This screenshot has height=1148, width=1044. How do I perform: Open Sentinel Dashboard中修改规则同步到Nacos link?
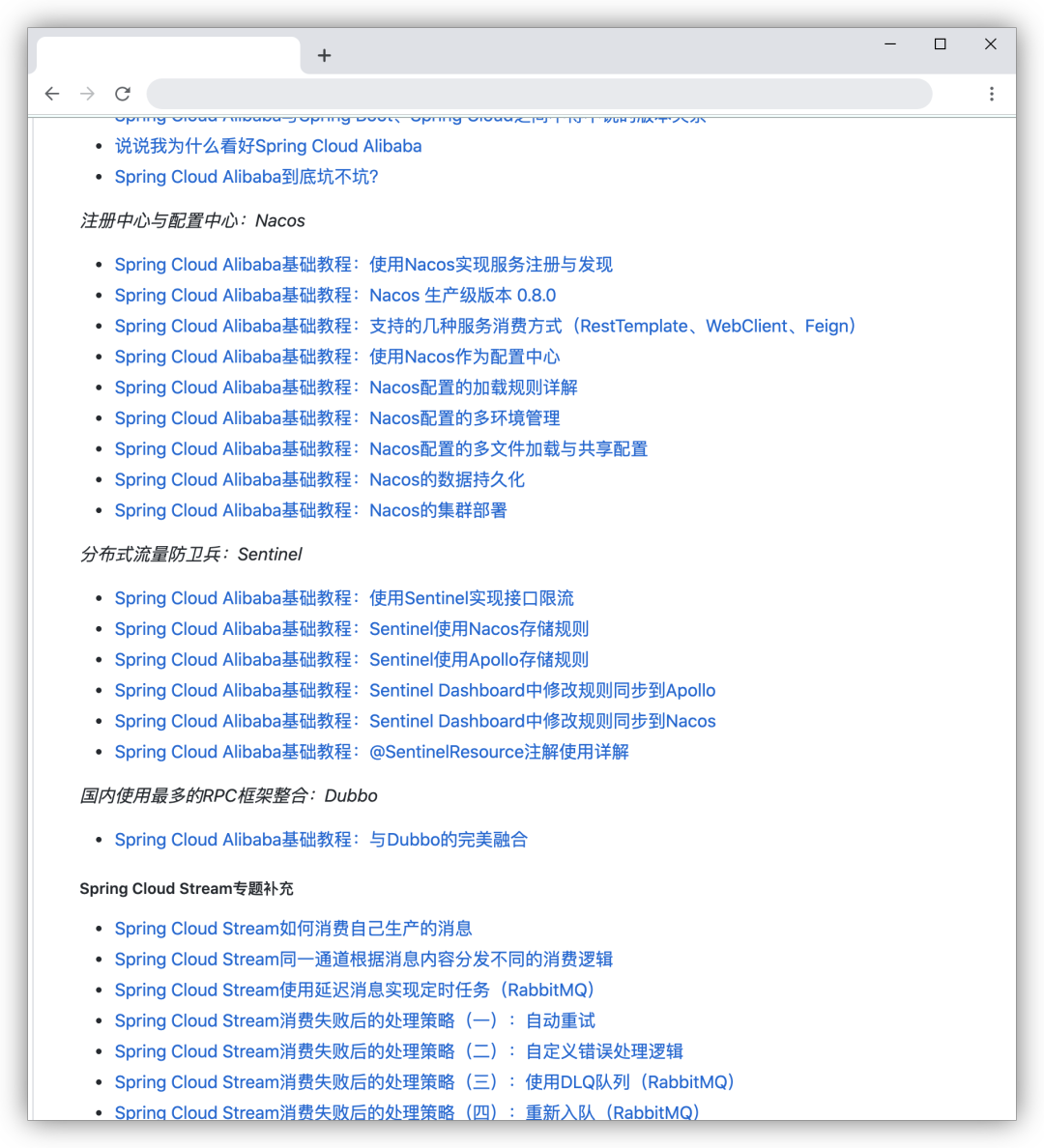coord(416,722)
